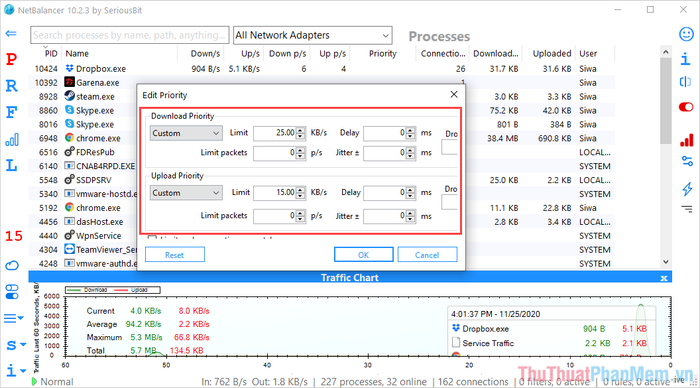This screenshot has height=388, width=700.
Task: Open the All Network Adapters dropdown
Action: [312, 35]
